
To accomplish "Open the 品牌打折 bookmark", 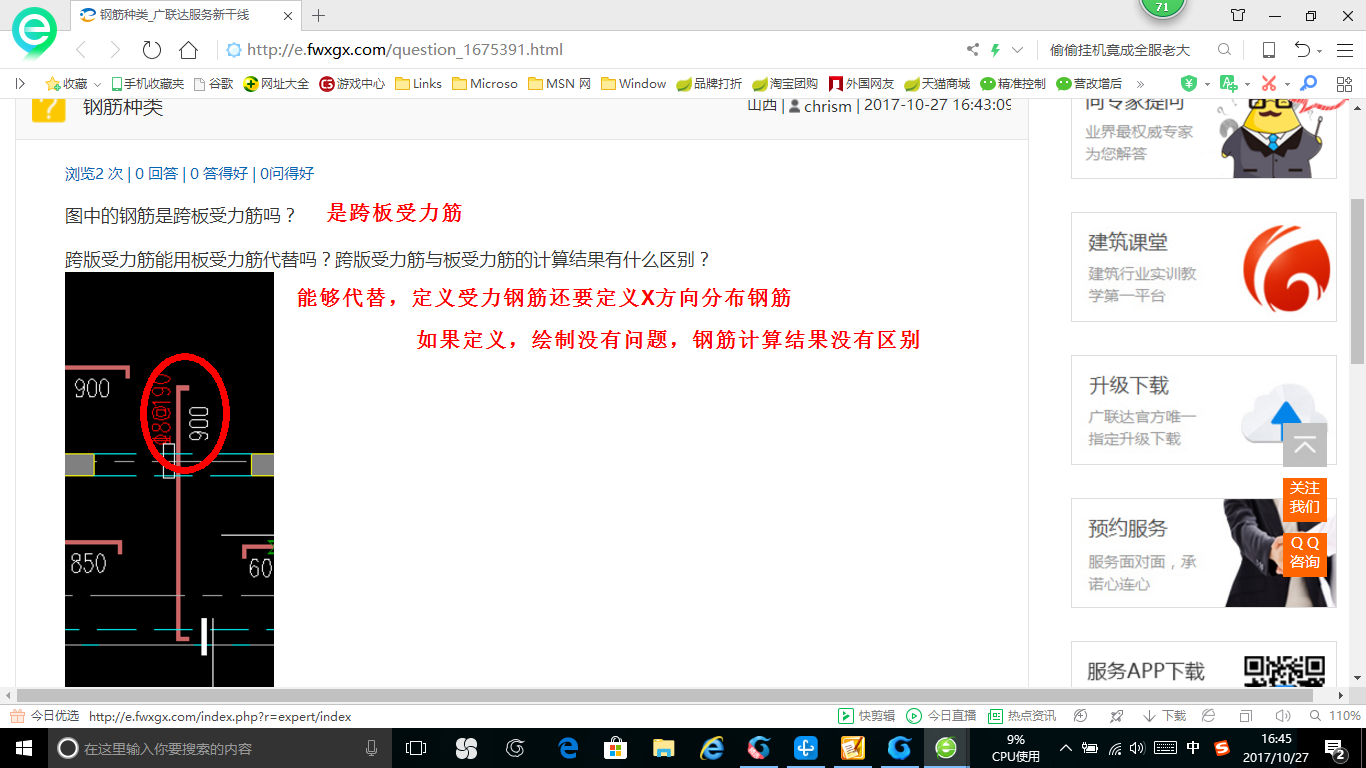I will (x=709, y=84).
